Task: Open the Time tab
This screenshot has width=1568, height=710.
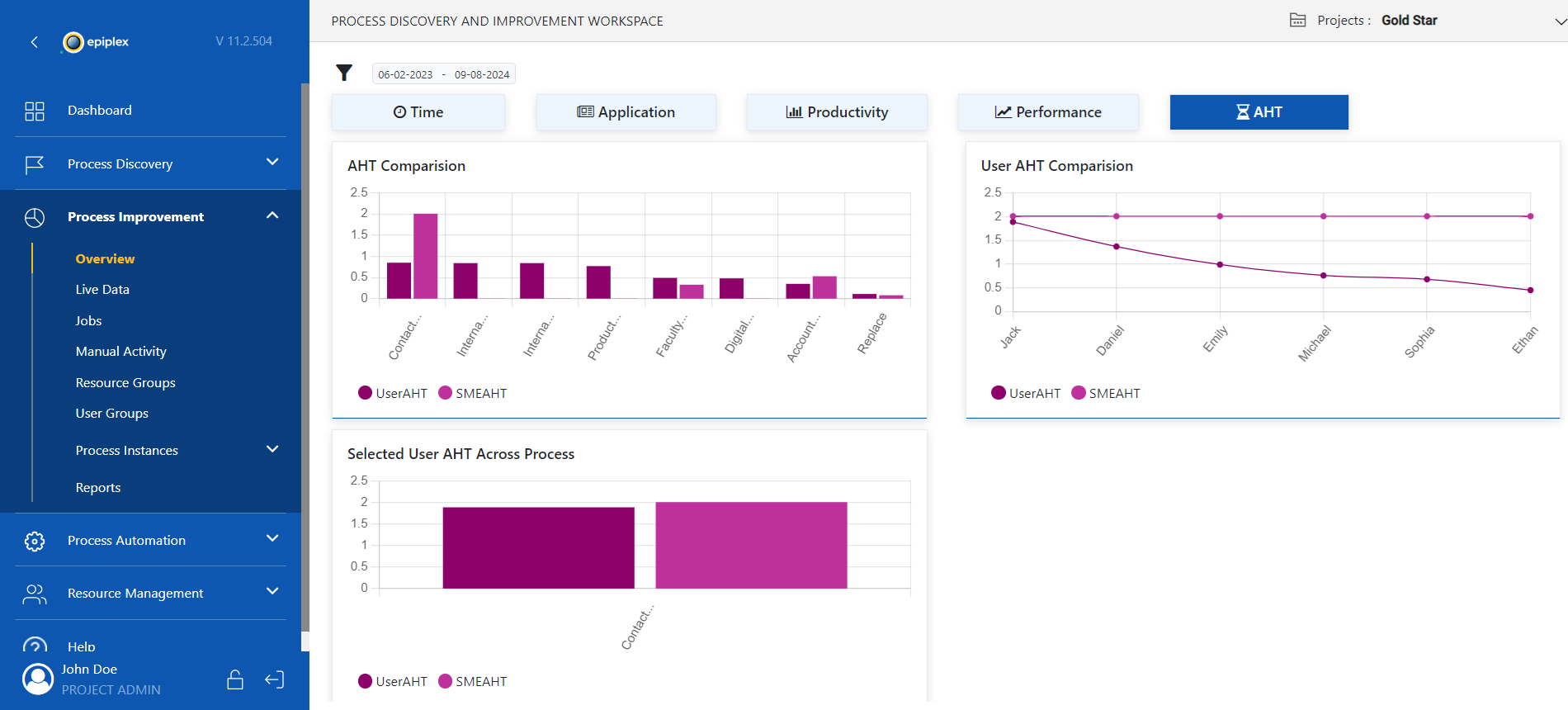Action: (x=418, y=112)
